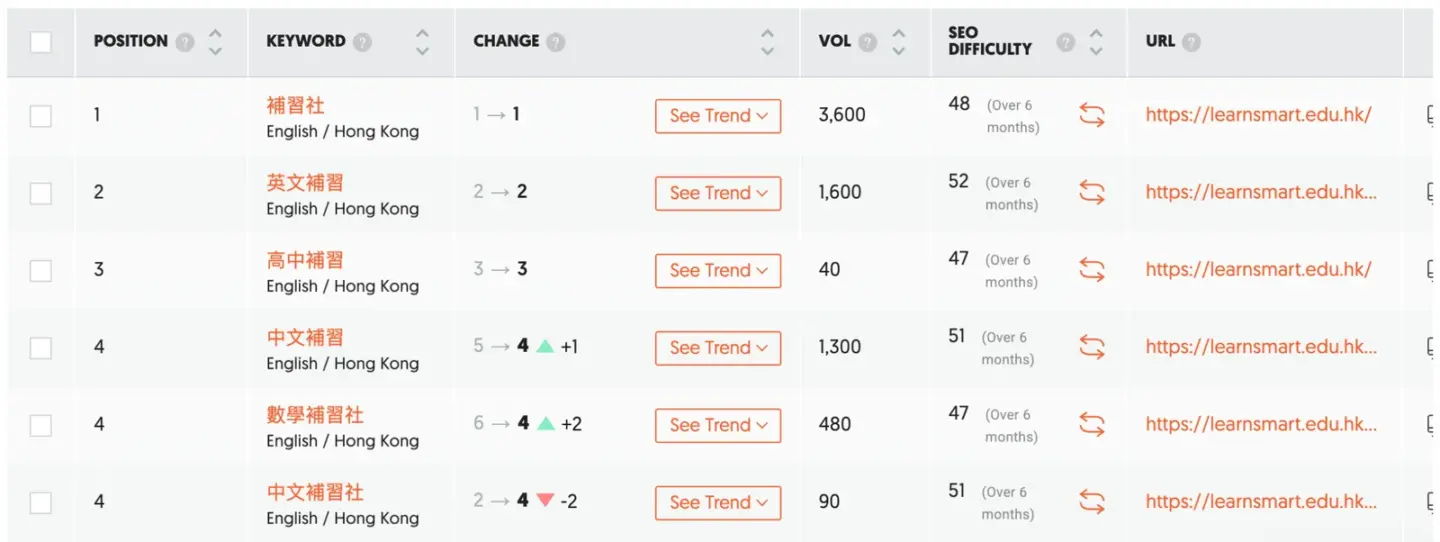
Task: Click the help icon beside KEYWORD header
Action: pyautogui.click(x=362, y=42)
